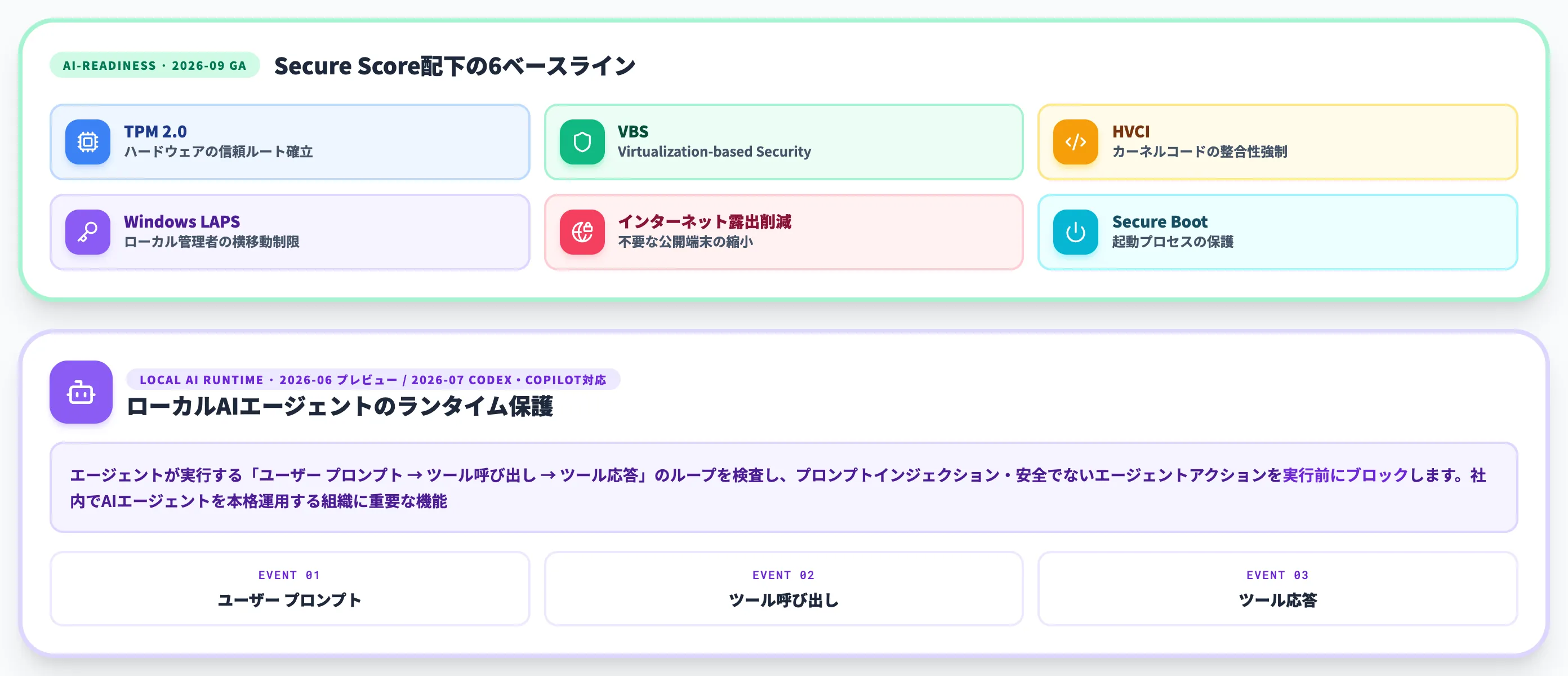Click the heading ローカルAIエージェントのランタイム保護
The image size is (1568, 676).
[x=340, y=406]
